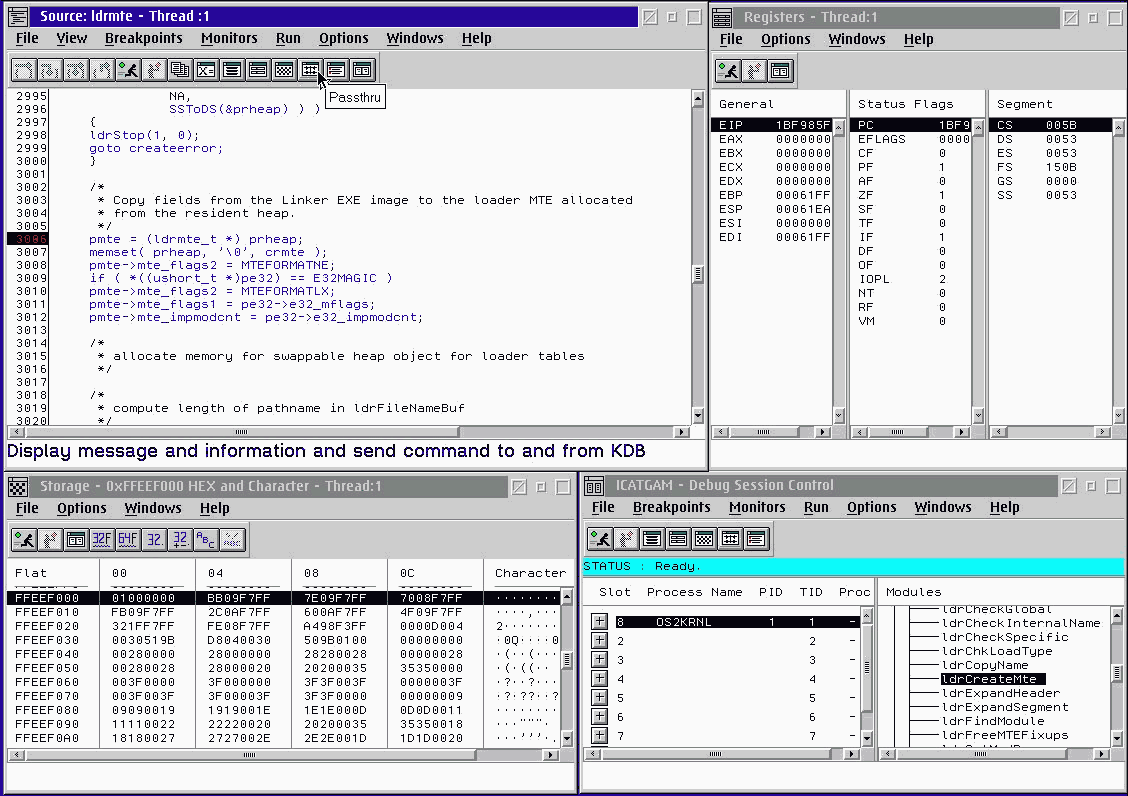Click the 64F format icon in Storage toolbar
The height and width of the screenshot is (796, 1128).
pos(127,540)
